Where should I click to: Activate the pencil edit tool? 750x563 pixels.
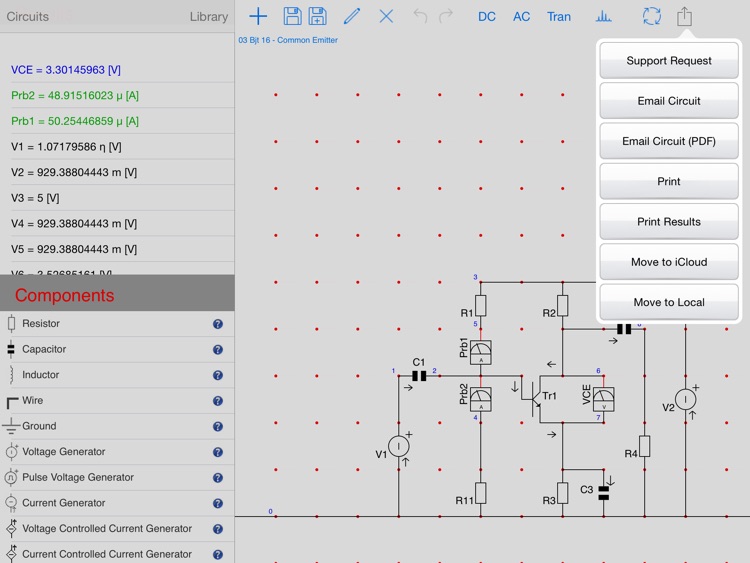[352, 16]
